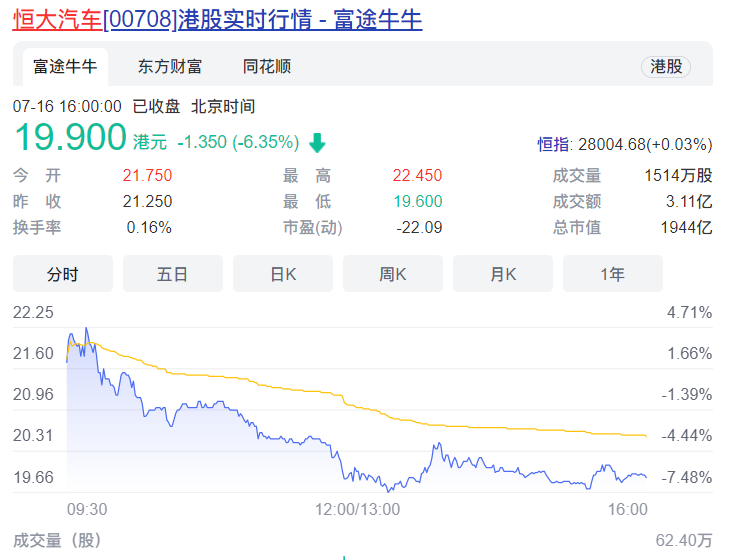Image resolution: width=740 pixels, height=560 pixels.
Task: Click the change value -1.350 (-6.35%)
Action: click(x=238, y=142)
